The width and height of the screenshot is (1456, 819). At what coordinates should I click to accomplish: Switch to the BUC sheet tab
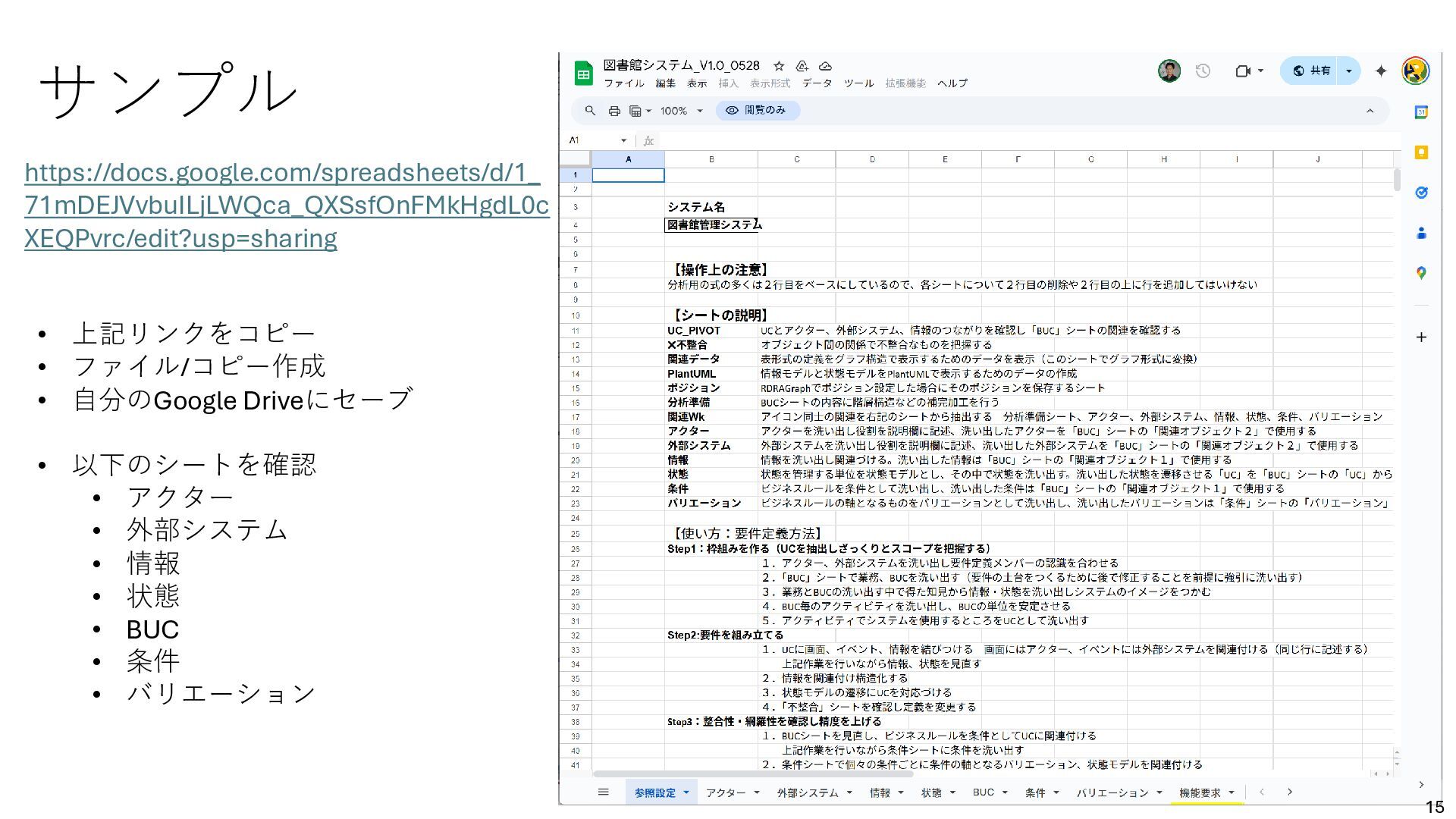[984, 792]
